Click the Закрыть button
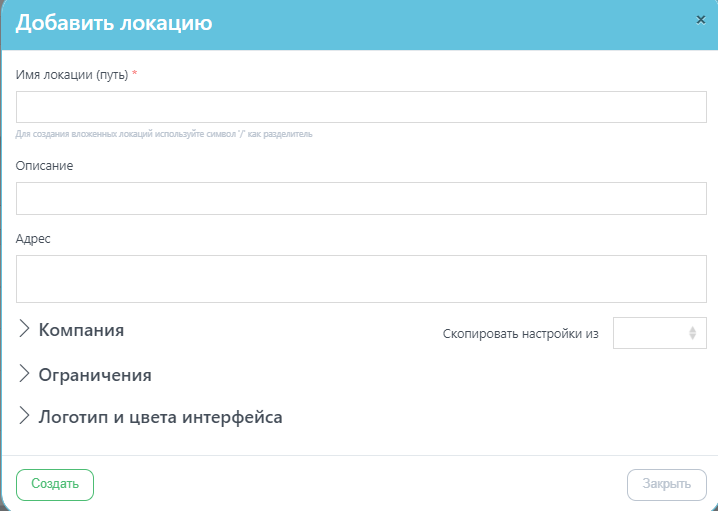Viewport: 718px width, 511px height. [667, 484]
